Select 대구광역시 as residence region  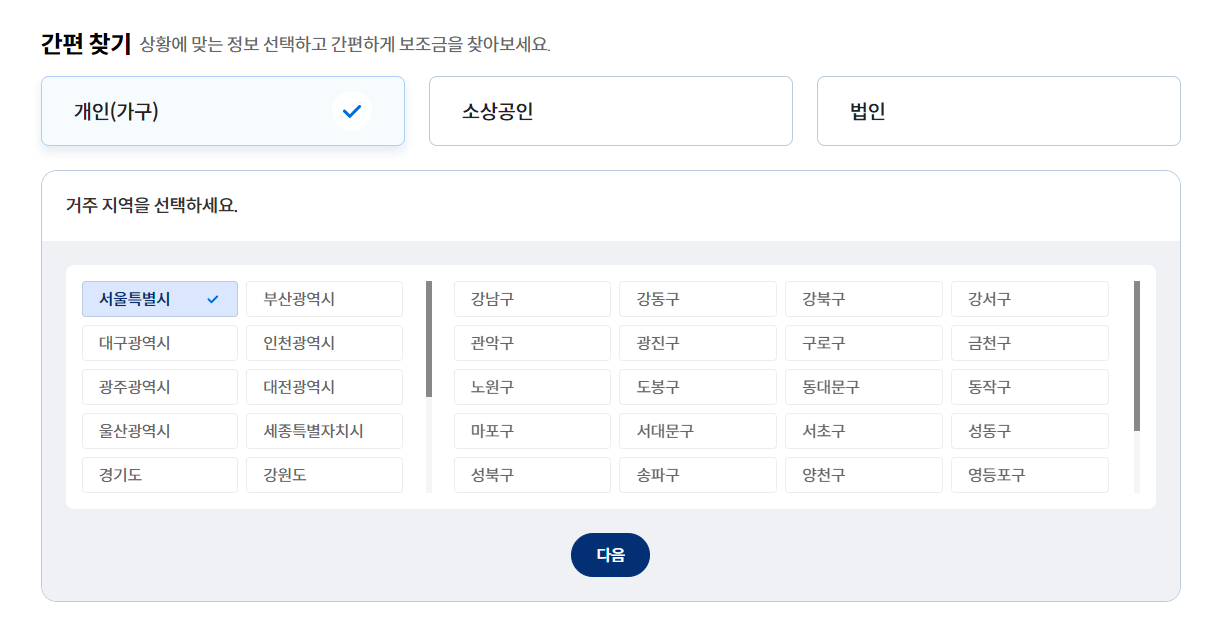159,342
